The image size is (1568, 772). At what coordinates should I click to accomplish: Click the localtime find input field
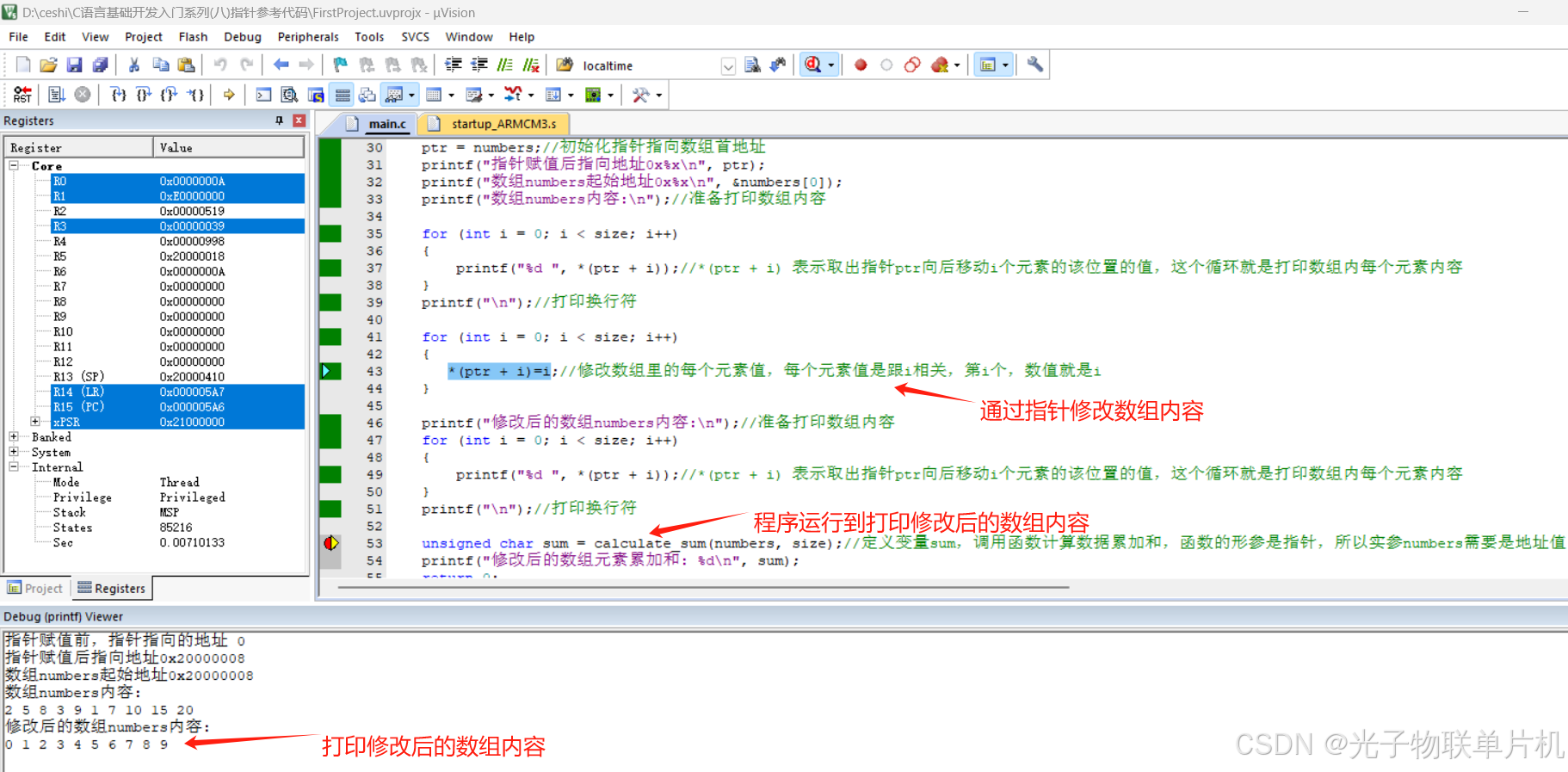click(x=649, y=65)
